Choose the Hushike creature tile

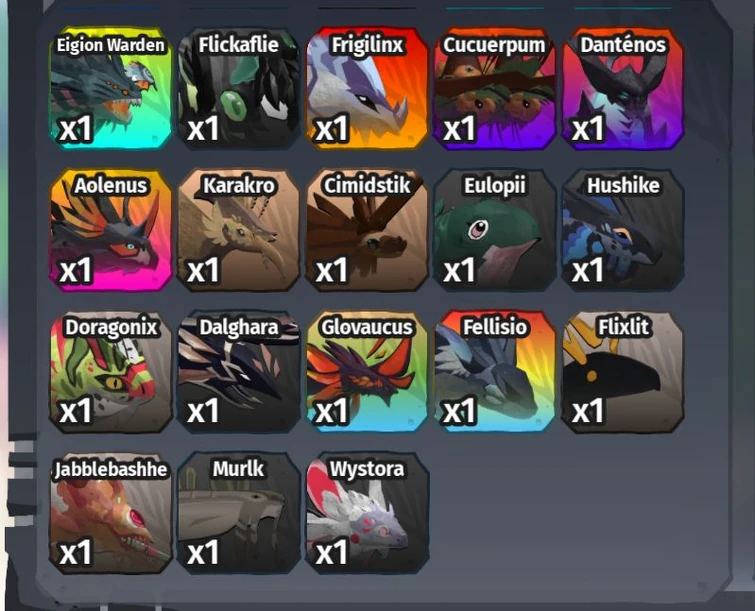pyautogui.click(x=623, y=230)
